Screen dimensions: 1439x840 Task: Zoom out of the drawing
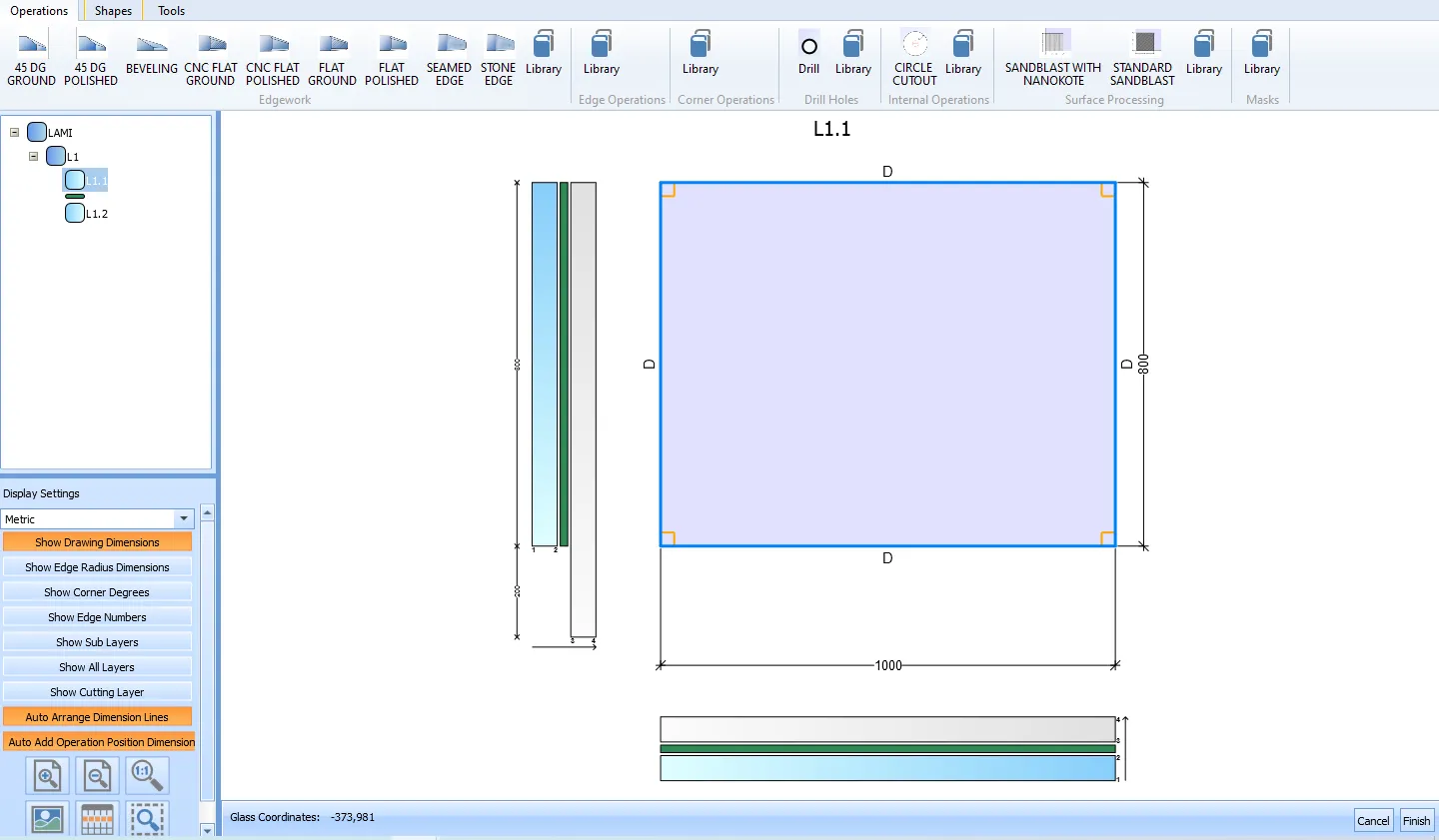[x=97, y=775]
